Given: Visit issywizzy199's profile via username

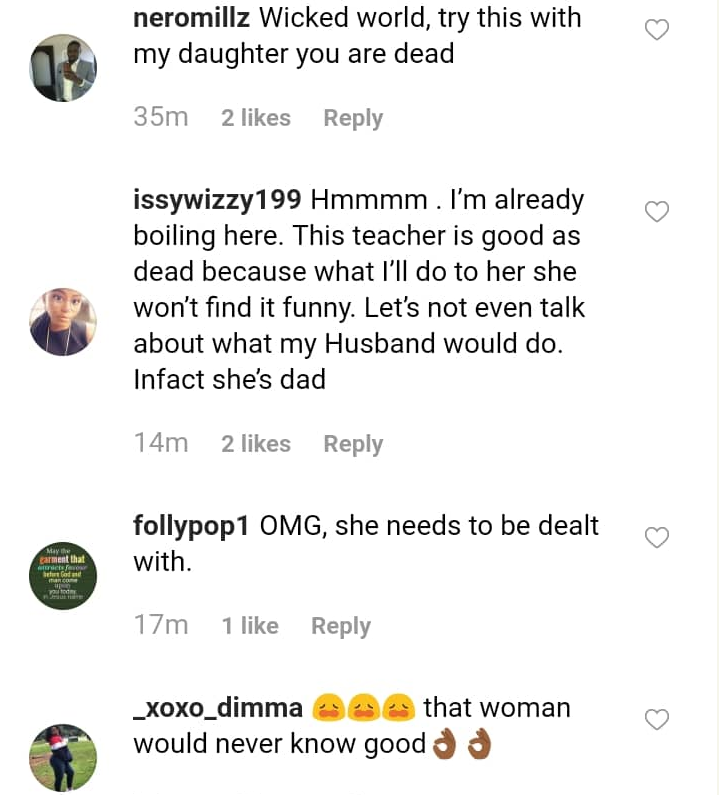Looking at the screenshot, I should [217, 200].
